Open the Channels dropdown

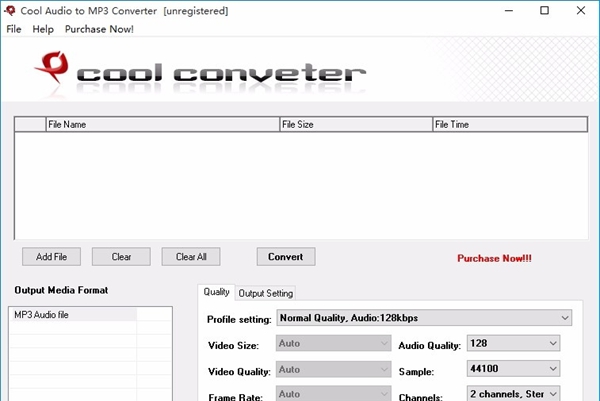pyautogui.click(x=513, y=393)
